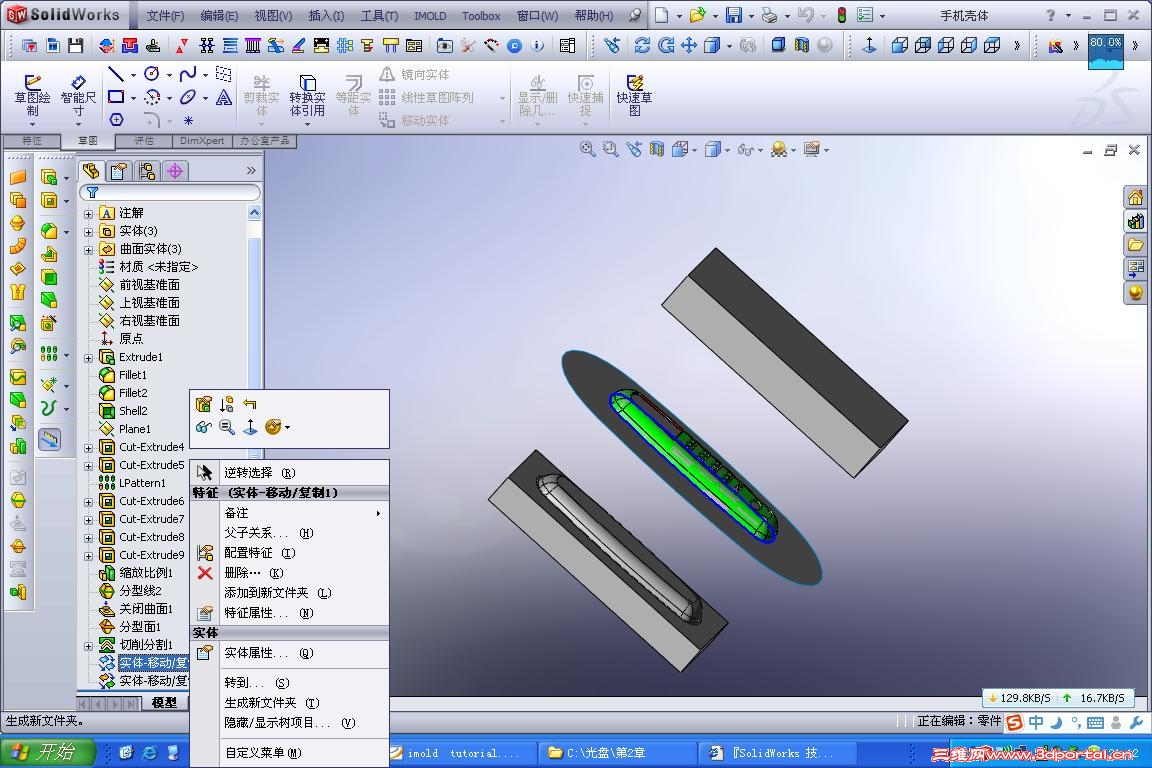
Task: Pick the Ellipse sketch tool
Action: 188,96
